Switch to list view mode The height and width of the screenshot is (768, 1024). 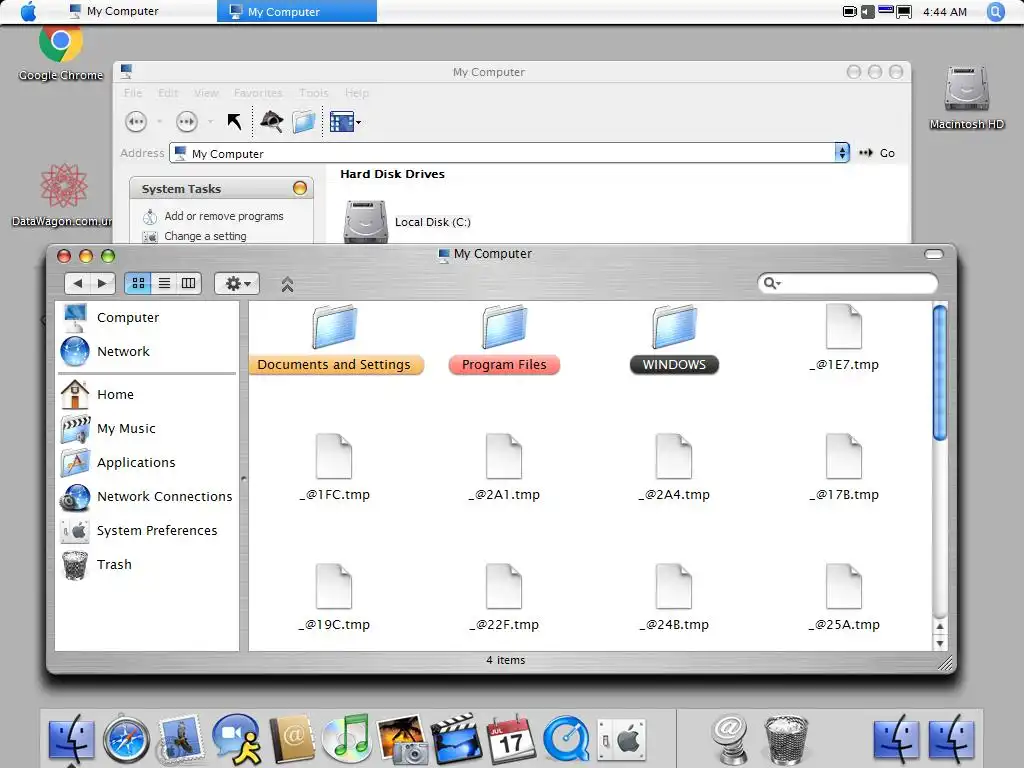[x=164, y=283]
